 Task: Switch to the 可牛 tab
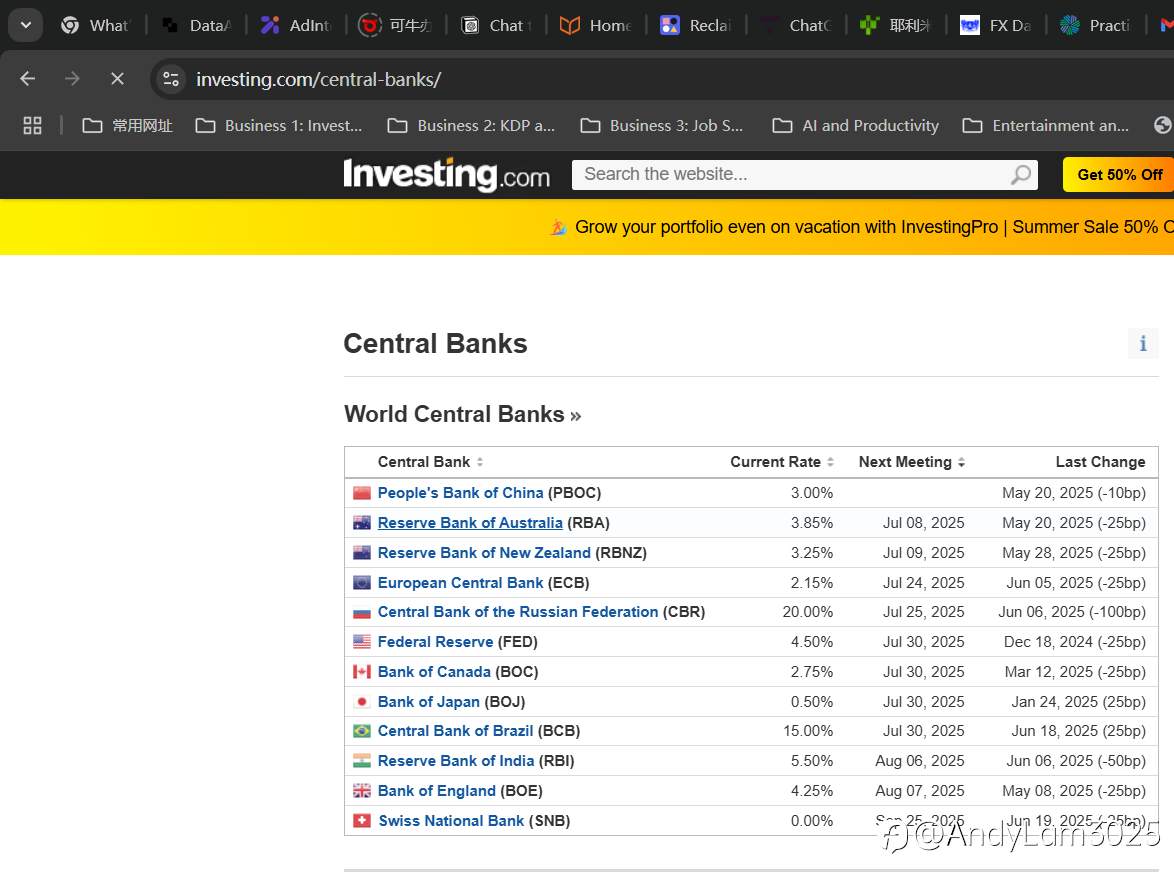point(396,25)
